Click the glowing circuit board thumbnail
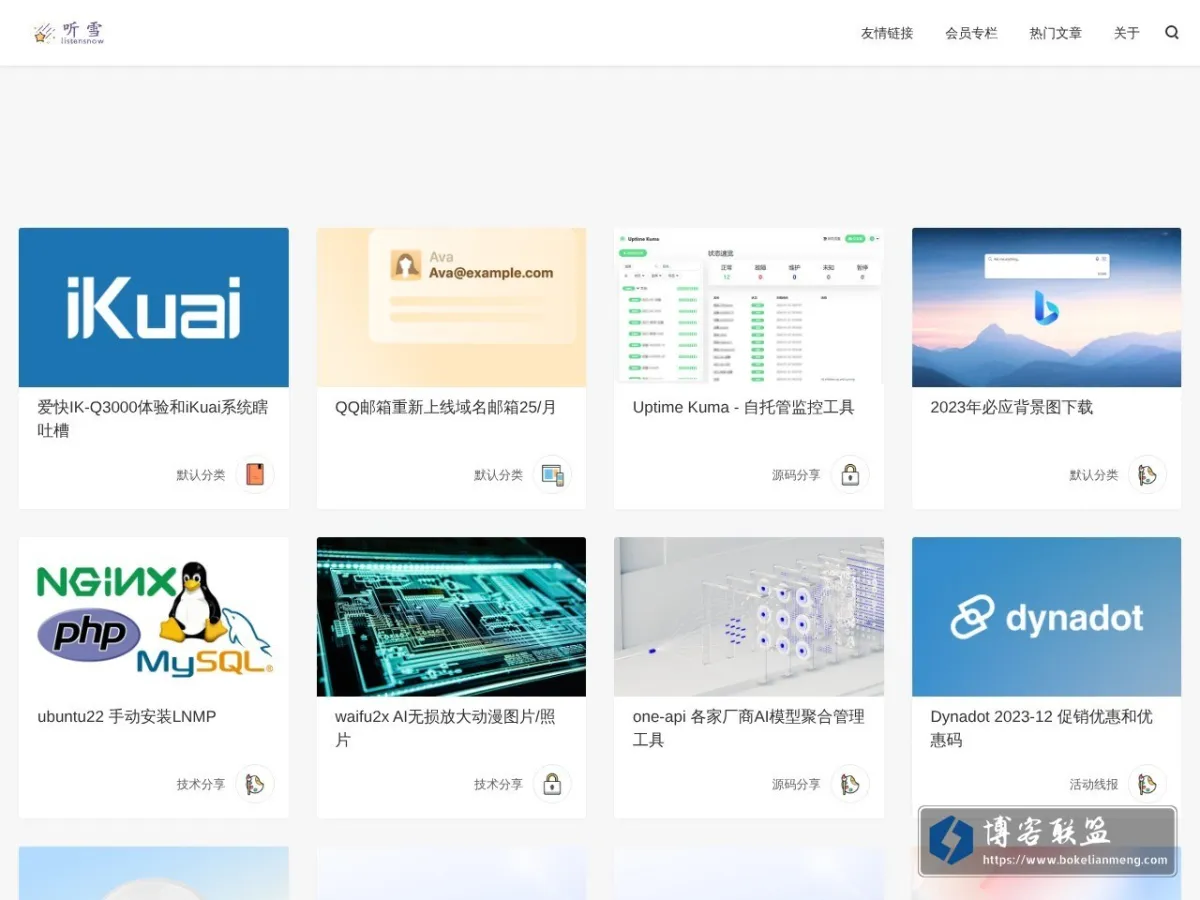1200x900 pixels. pyautogui.click(x=451, y=617)
